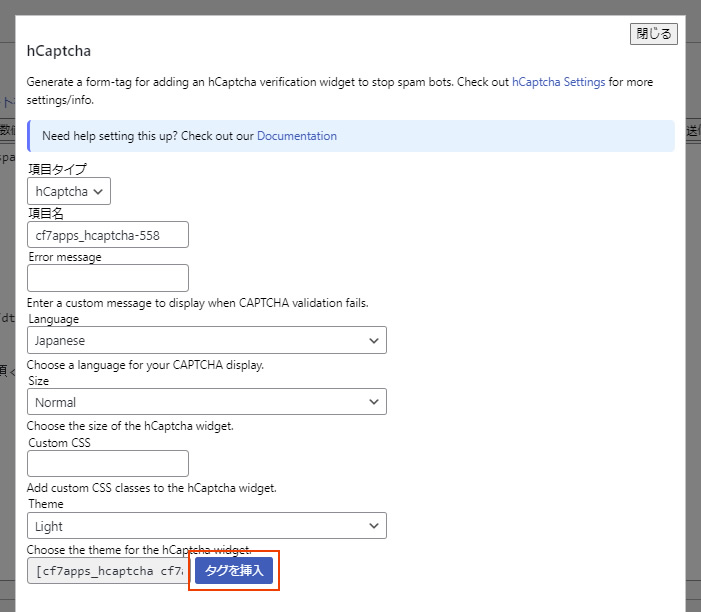
Task: Expand the Theme dropdown showing Light
Action: [206, 526]
